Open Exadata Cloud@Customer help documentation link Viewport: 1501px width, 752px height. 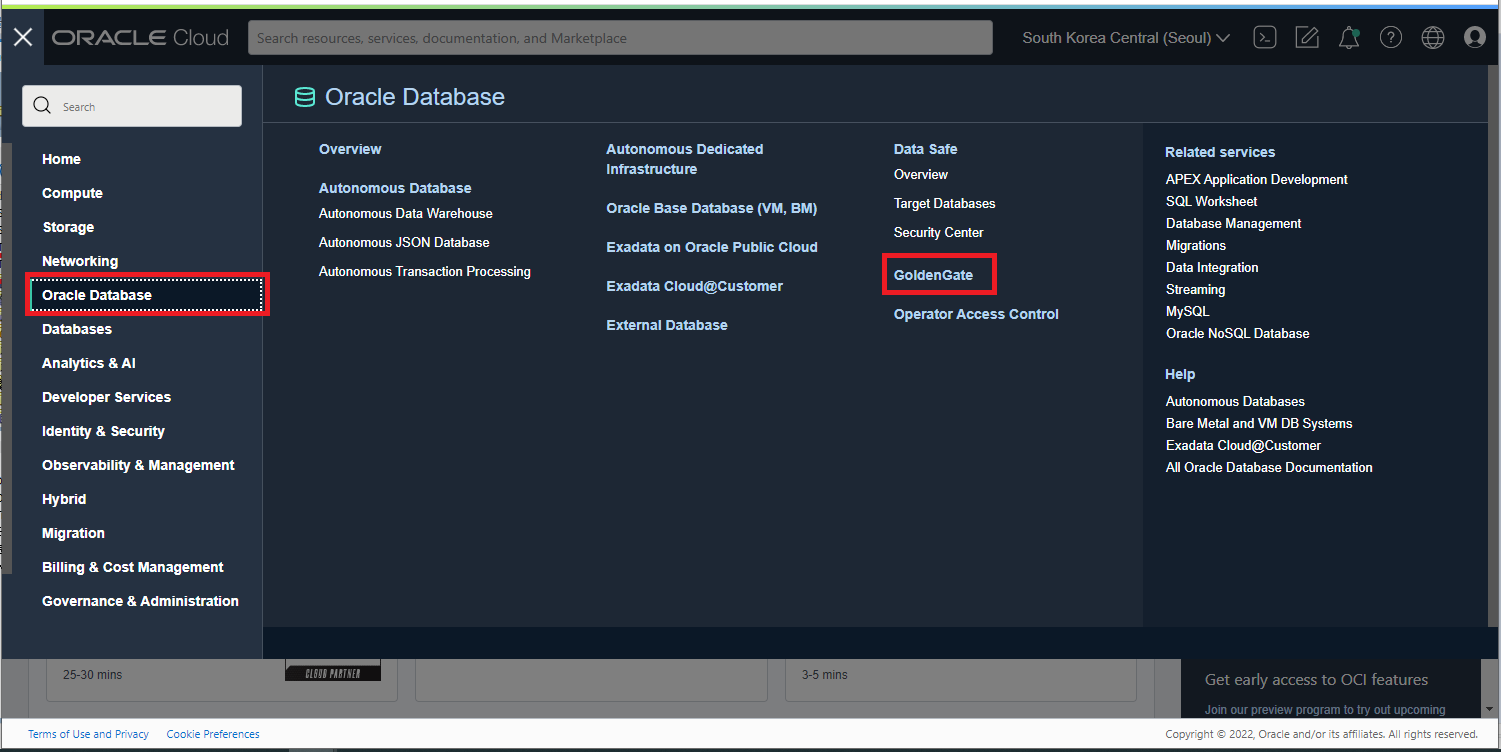click(x=1244, y=445)
